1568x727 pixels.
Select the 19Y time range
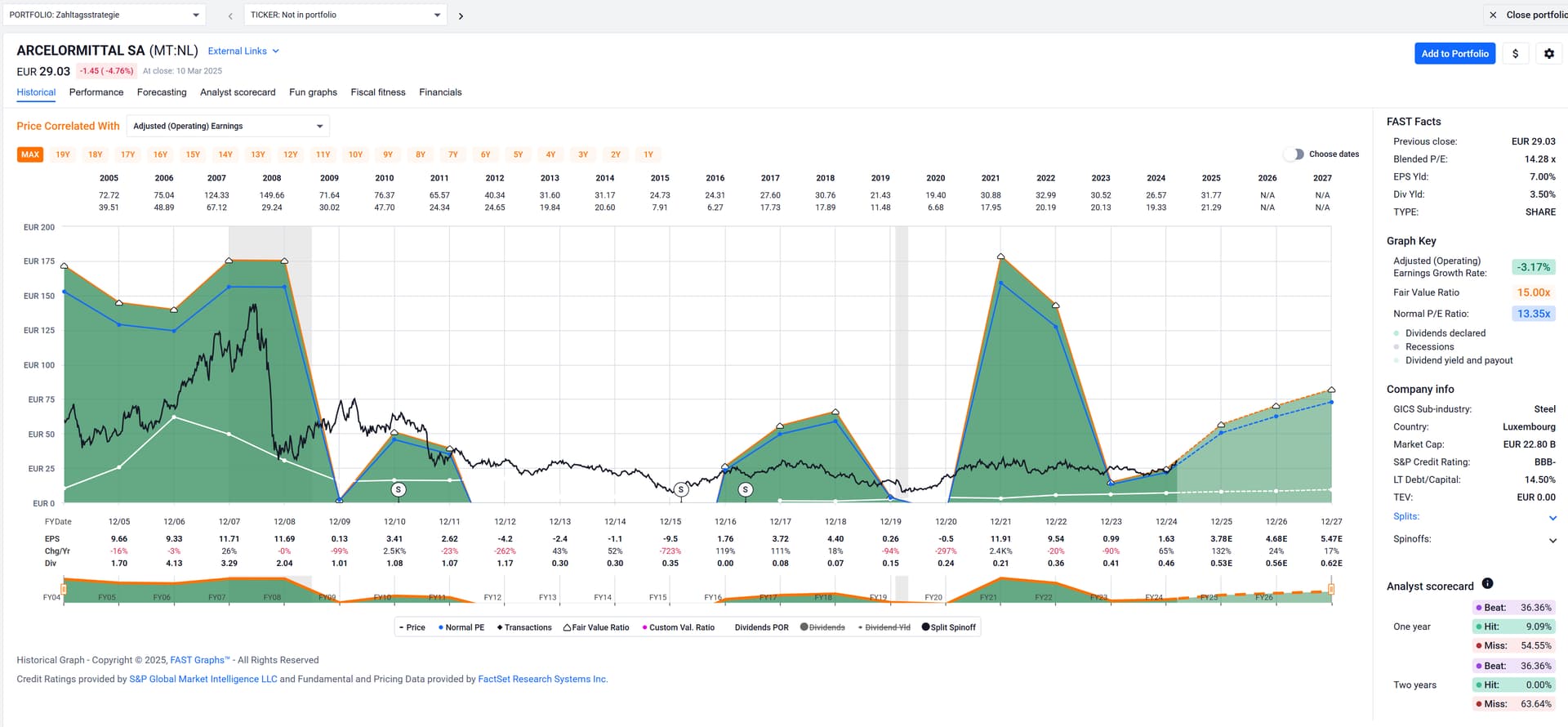point(63,154)
